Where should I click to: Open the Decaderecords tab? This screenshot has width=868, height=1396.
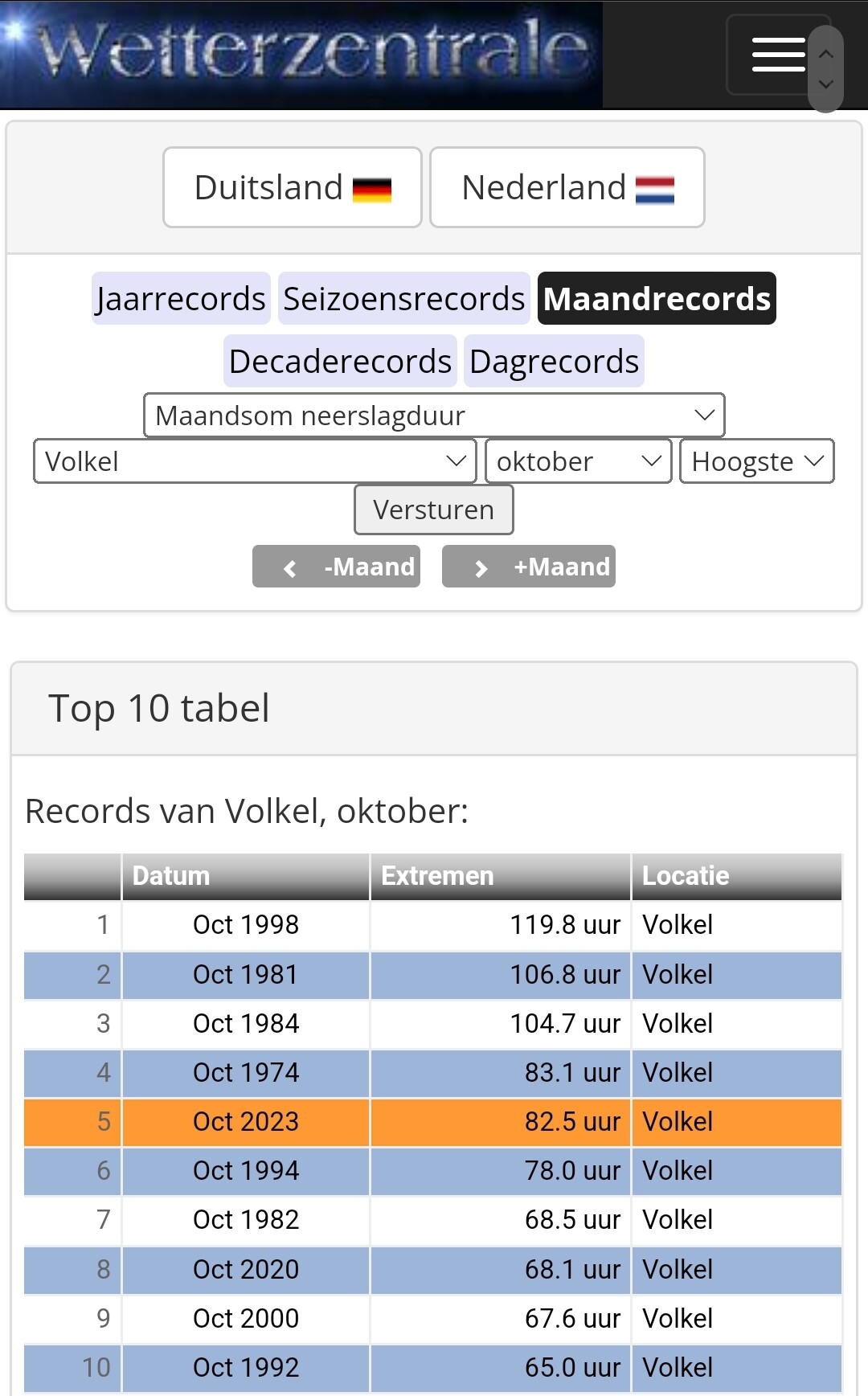(340, 362)
